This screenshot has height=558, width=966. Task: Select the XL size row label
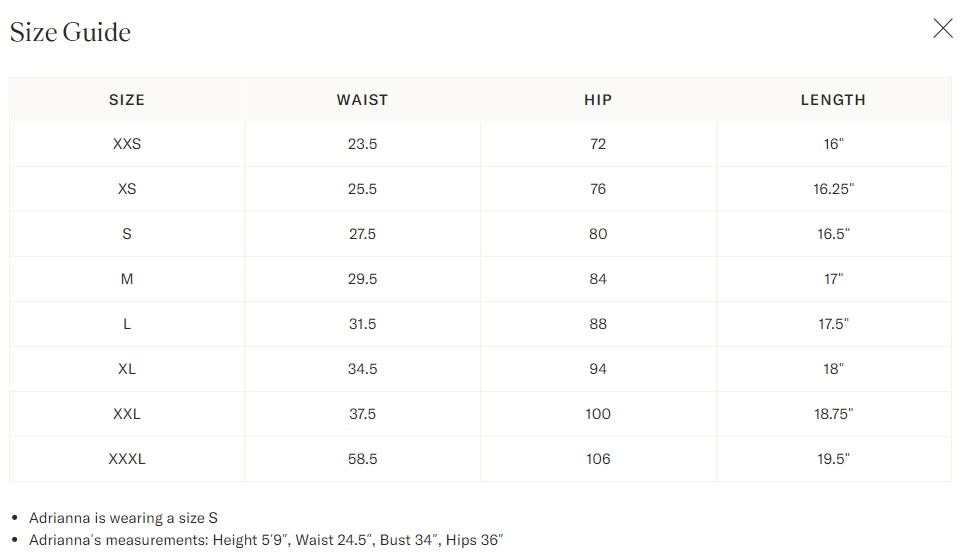pyautogui.click(x=127, y=369)
